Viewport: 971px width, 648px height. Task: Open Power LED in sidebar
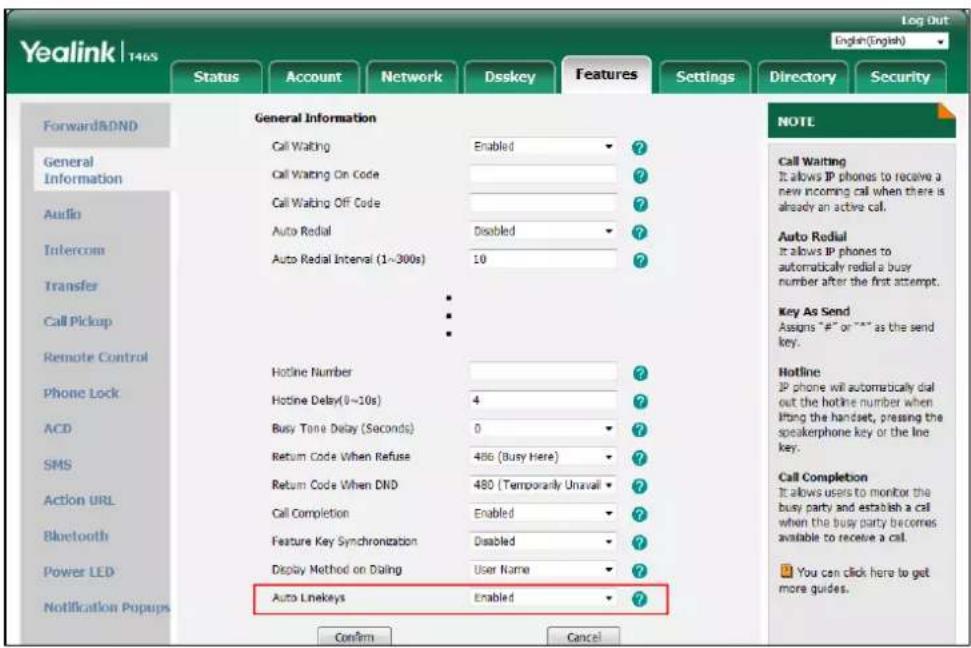pyautogui.click(x=79, y=571)
